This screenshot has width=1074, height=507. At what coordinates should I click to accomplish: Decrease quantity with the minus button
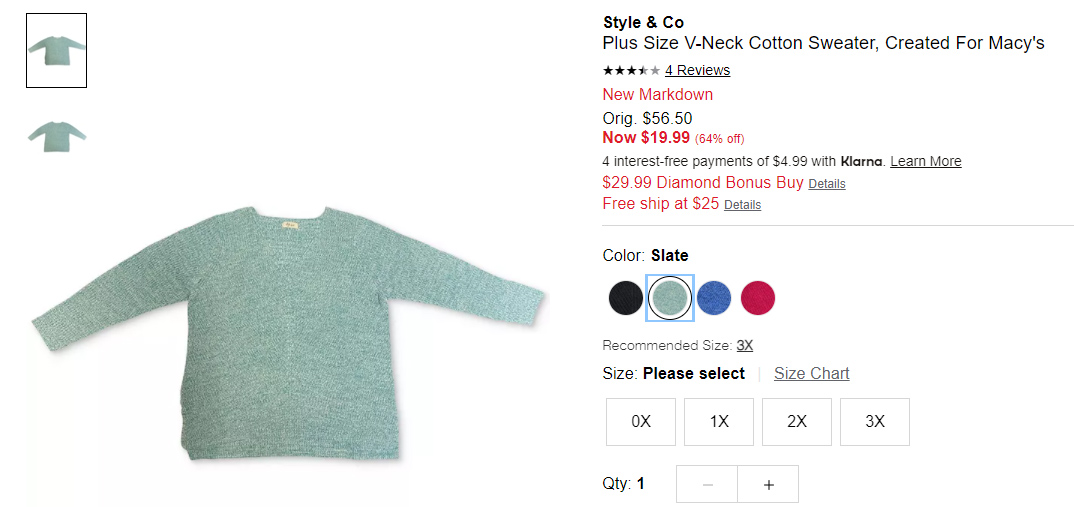pyautogui.click(x=707, y=484)
